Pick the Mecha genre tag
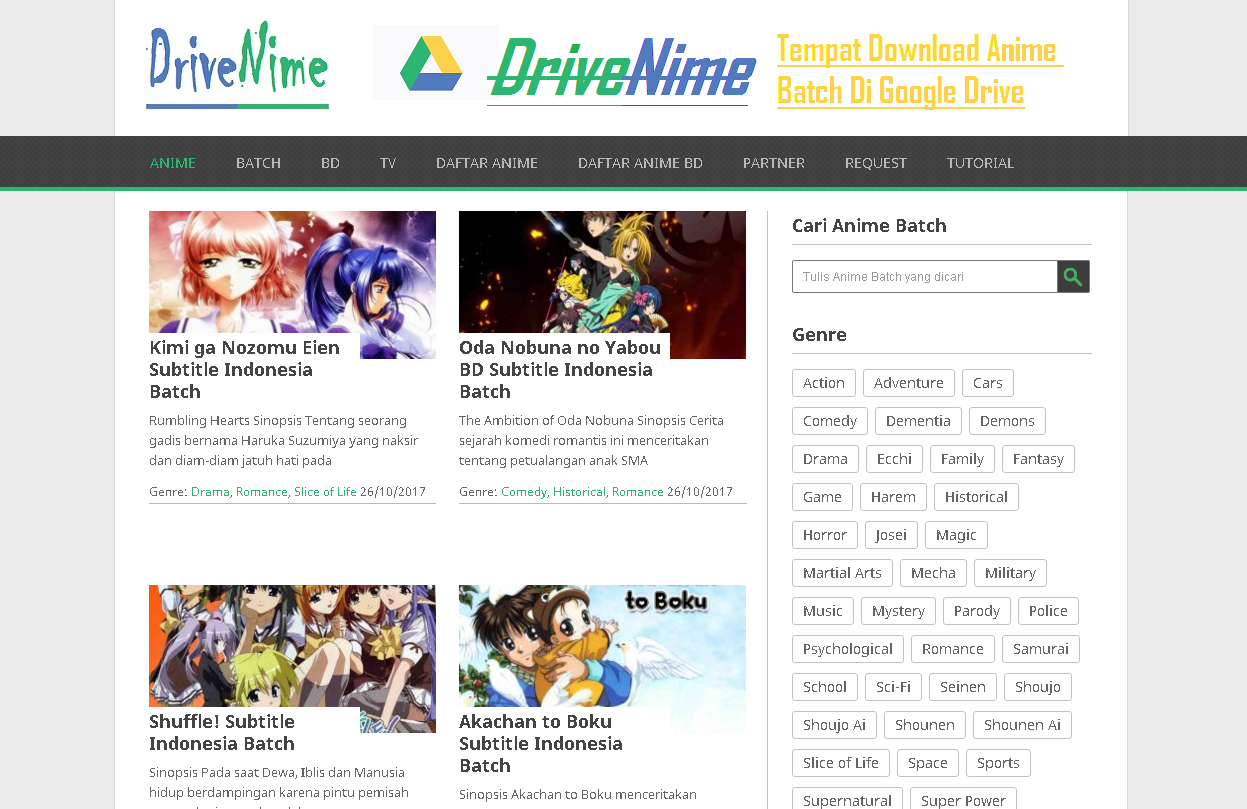 pyautogui.click(x=933, y=573)
